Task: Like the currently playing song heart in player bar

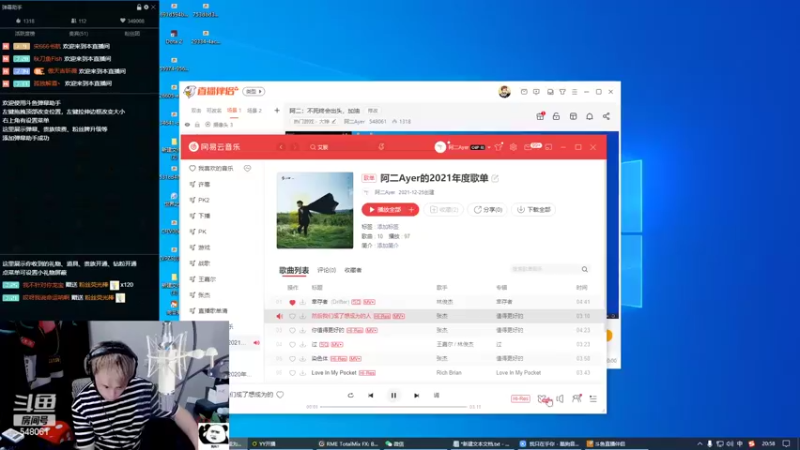Action: tap(280, 394)
